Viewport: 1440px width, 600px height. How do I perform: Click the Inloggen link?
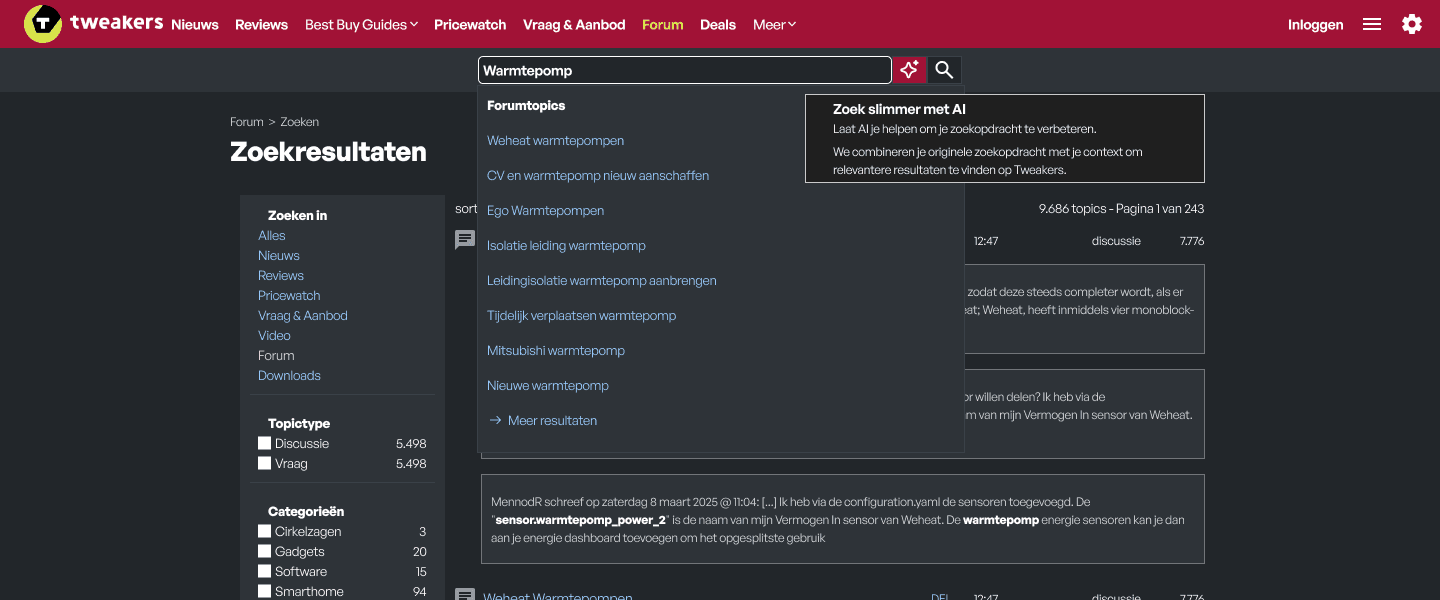(x=1315, y=24)
